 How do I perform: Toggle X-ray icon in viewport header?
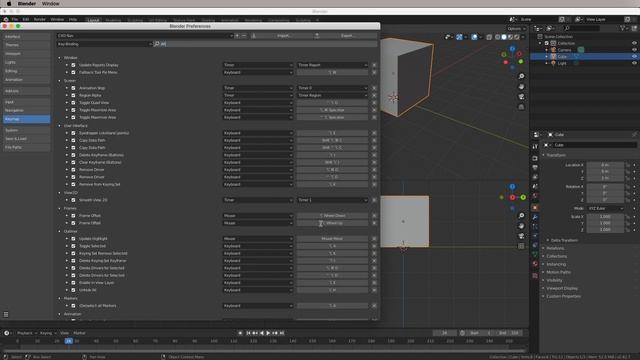(x=489, y=37)
